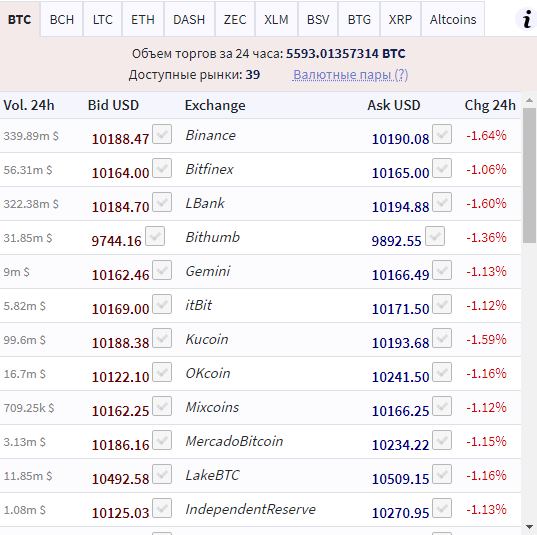
Task: Sort by the Vol. 24h column header
Action: [x=29, y=105]
